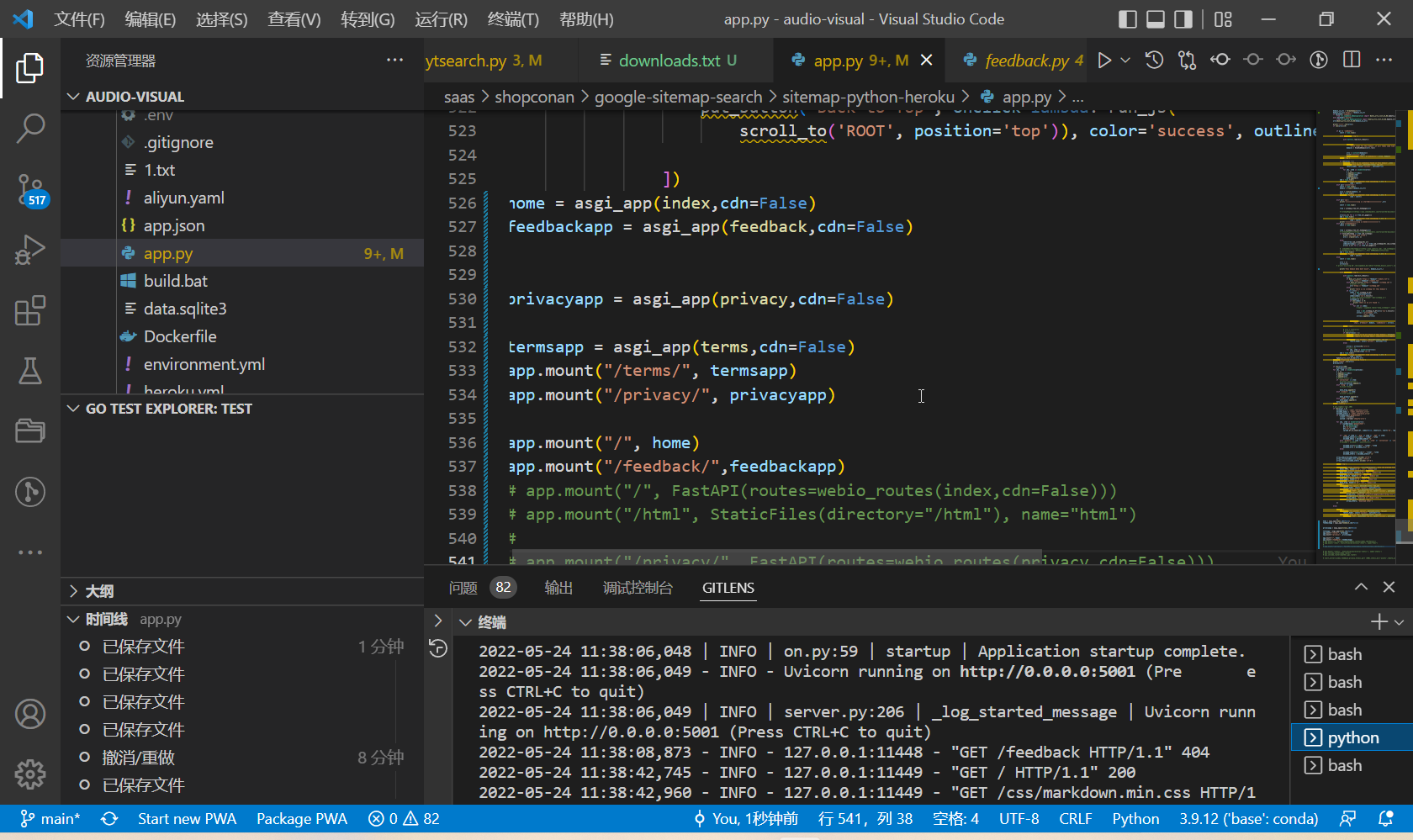
Task: Click Start new PWA in status bar
Action: click(187, 819)
